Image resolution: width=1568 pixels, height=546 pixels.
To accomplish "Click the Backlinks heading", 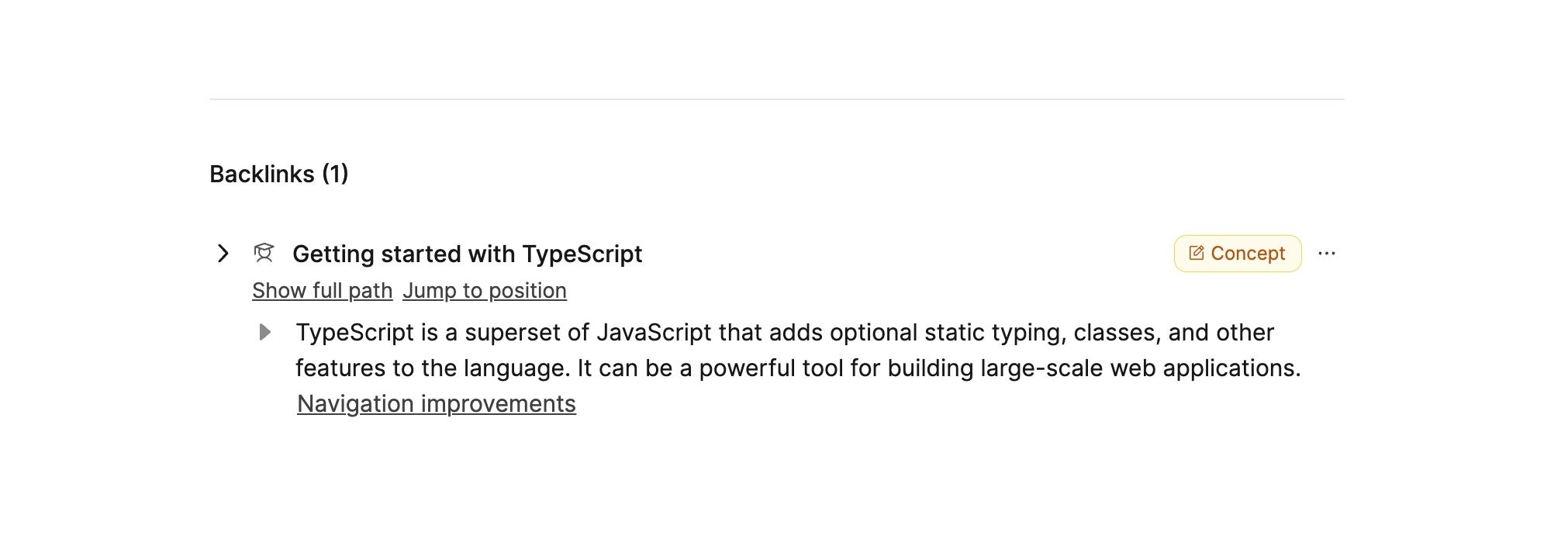I will 261,175.
